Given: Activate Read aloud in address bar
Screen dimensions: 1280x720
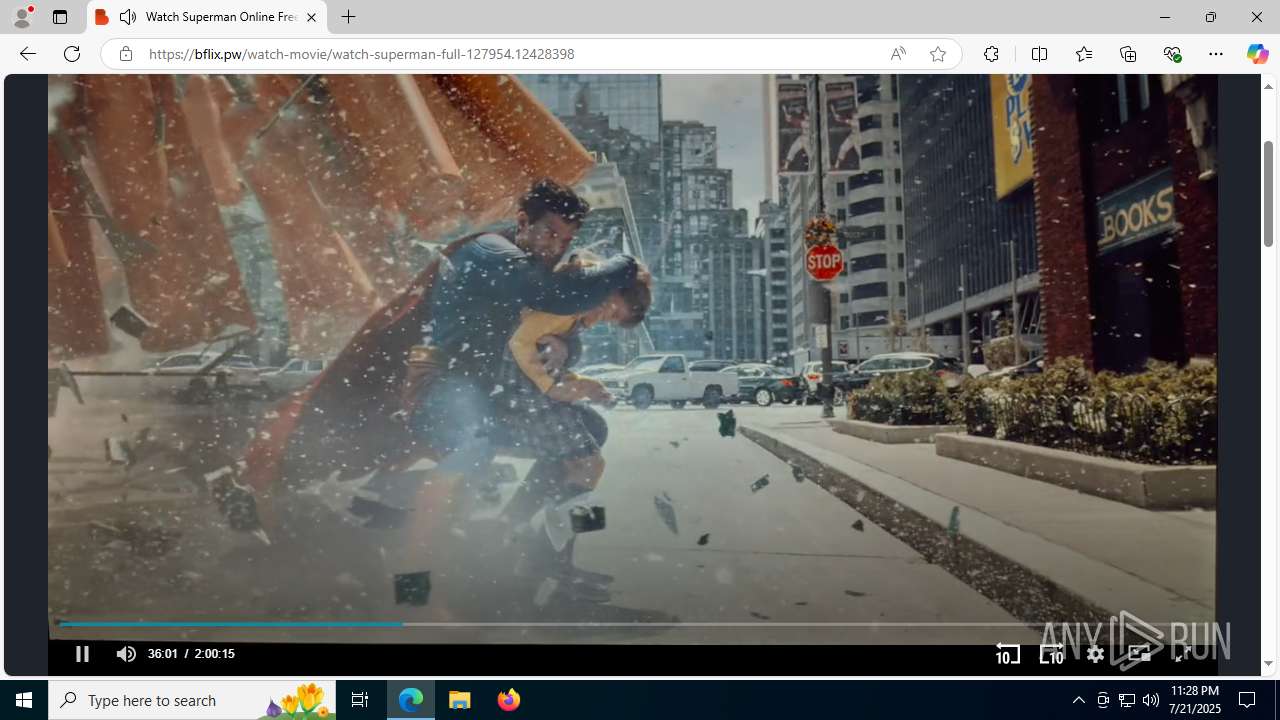Looking at the screenshot, I should tap(898, 54).
